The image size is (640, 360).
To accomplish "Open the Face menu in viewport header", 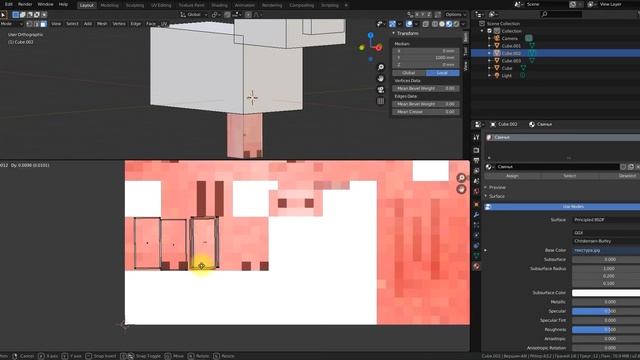I will pos(151,24).
